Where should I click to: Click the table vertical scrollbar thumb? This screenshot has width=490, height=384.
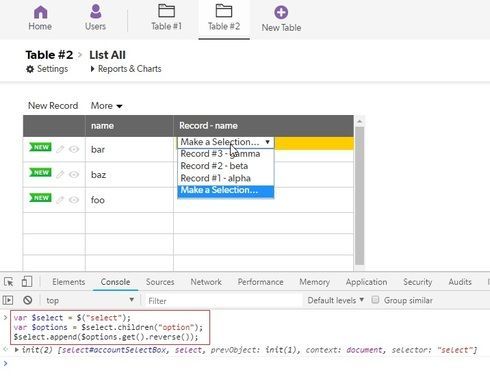tap(359, 196)
